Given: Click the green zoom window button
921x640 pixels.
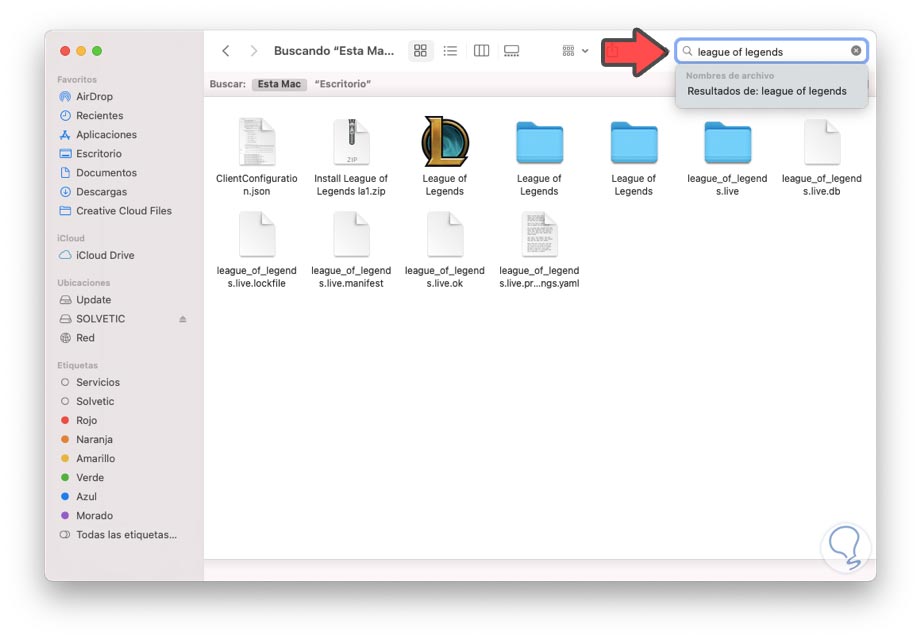Looking at the screenshot, I should click(x=97, y=51).
